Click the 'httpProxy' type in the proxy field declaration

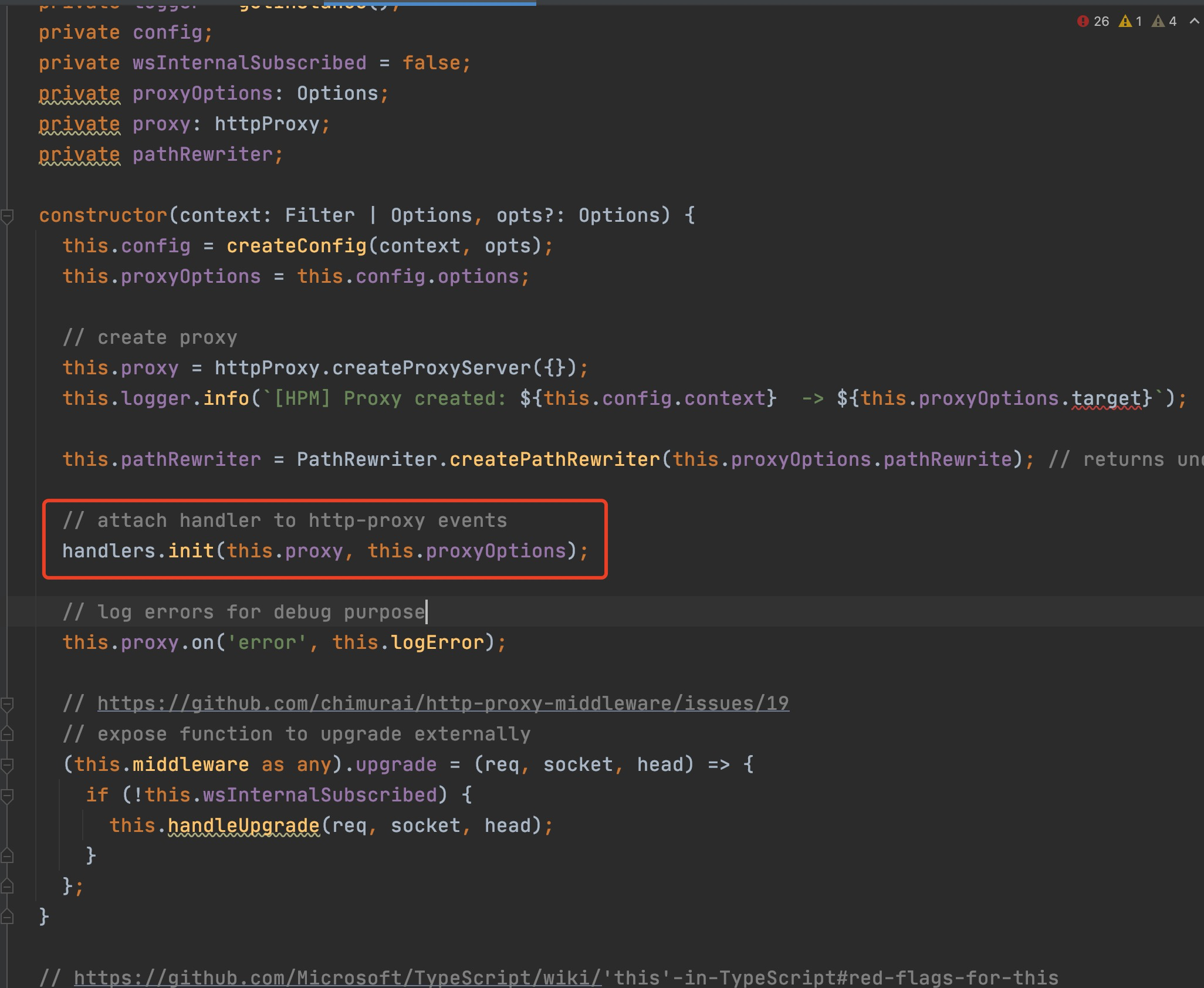[267, 124]
